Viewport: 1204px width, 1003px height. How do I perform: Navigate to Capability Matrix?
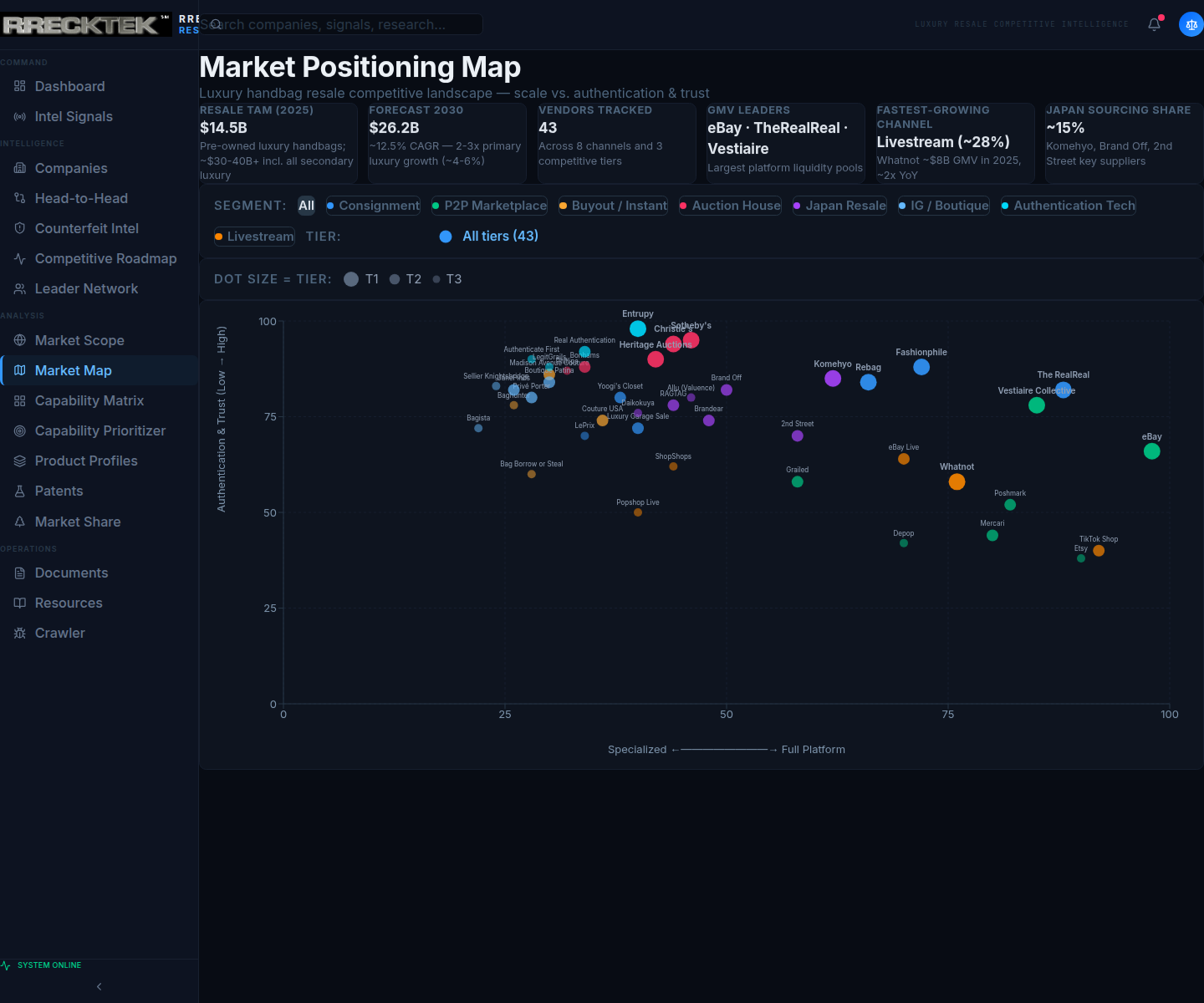coord(99,400)
